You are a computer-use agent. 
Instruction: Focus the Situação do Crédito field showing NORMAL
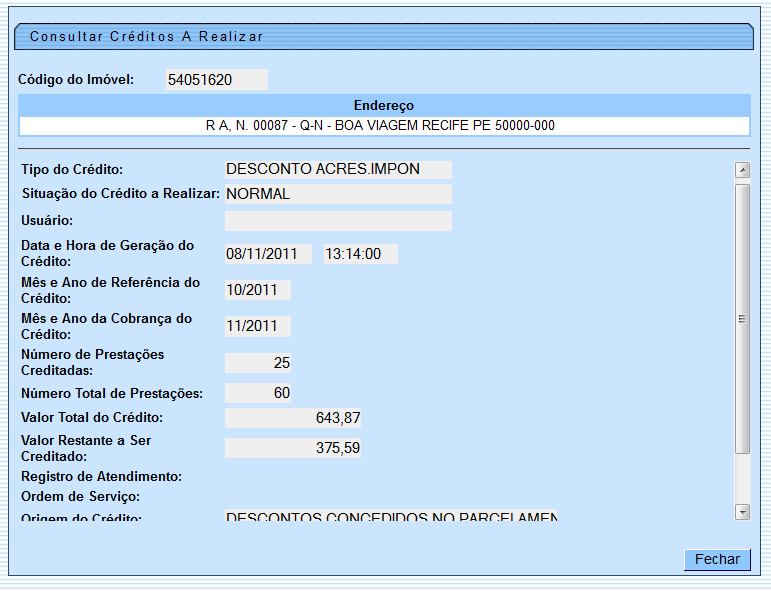[338, 194]
